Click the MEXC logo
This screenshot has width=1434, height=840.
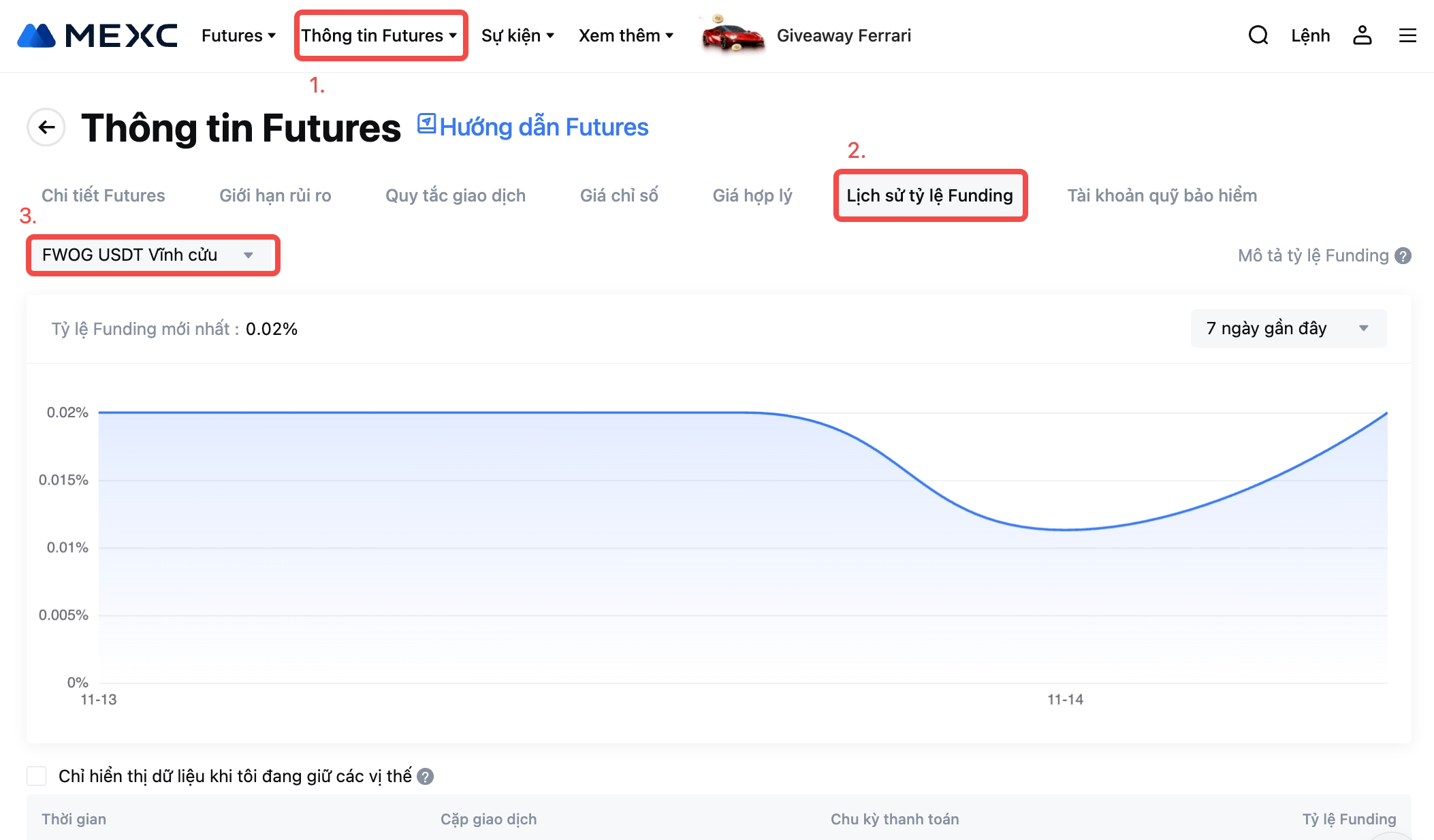[97, 35]
